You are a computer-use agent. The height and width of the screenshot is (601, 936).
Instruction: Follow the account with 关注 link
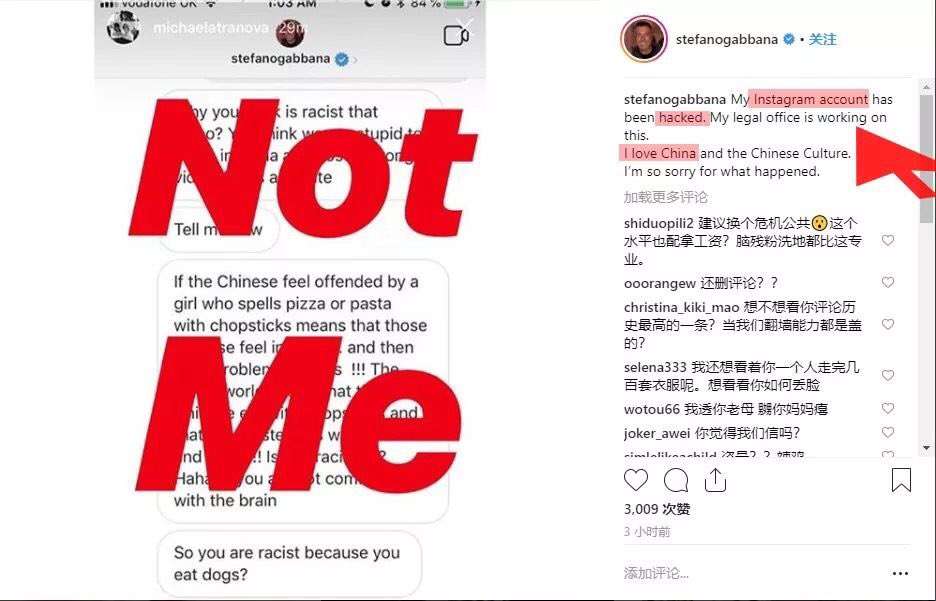click(x=823, y=39)
